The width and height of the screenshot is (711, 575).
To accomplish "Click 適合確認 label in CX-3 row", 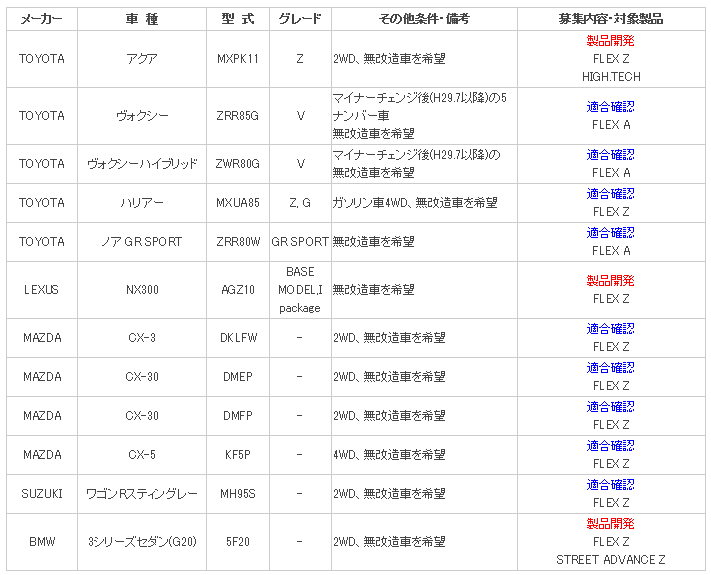I will (611, 329).
